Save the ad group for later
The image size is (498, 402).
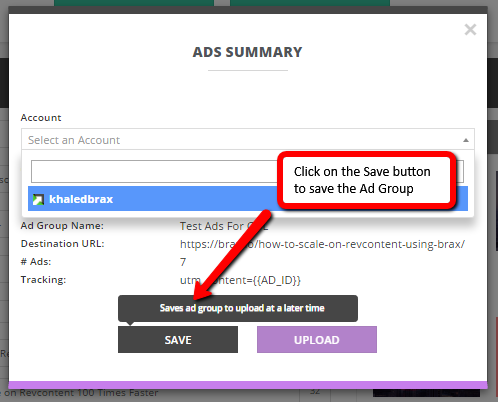pyautogui.click(x=178, y=340)
